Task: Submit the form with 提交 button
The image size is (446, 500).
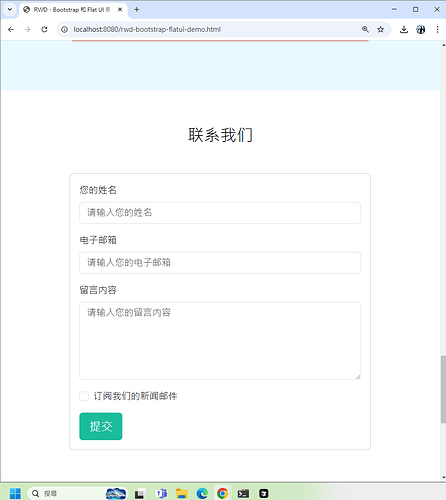Action: (101, 426)
